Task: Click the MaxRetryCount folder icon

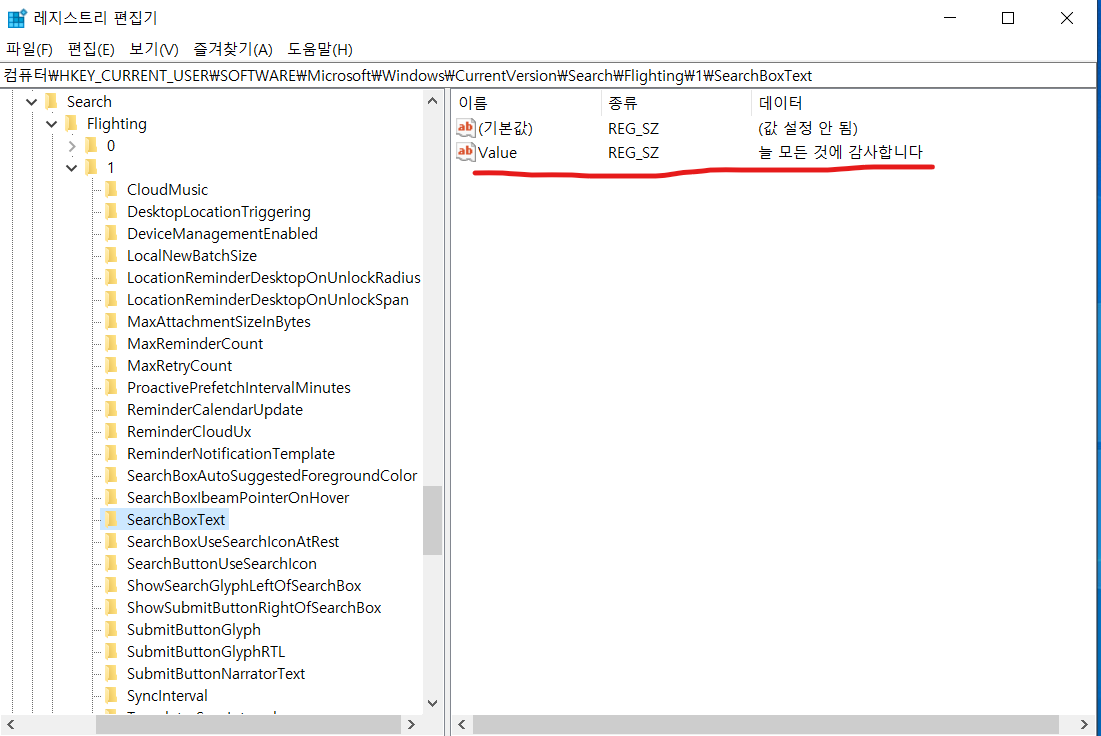Action: tap(111, 365)
